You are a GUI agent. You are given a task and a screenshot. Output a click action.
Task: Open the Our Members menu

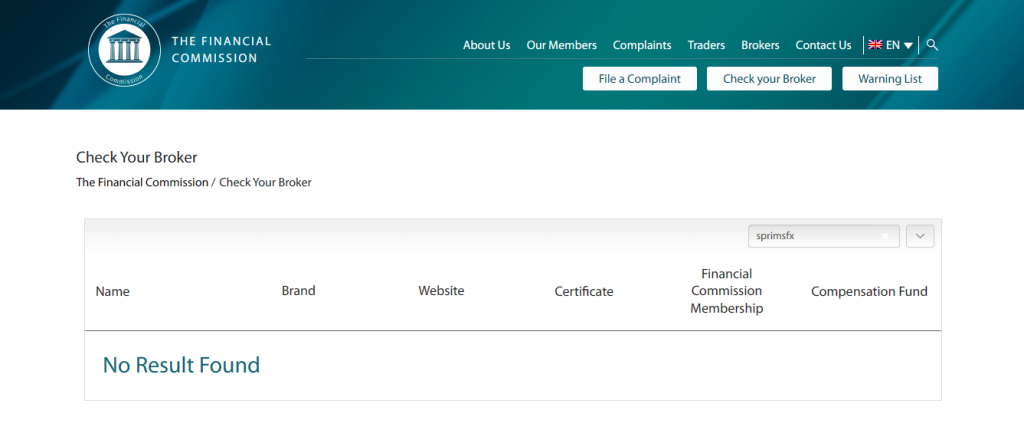point(562,45)
